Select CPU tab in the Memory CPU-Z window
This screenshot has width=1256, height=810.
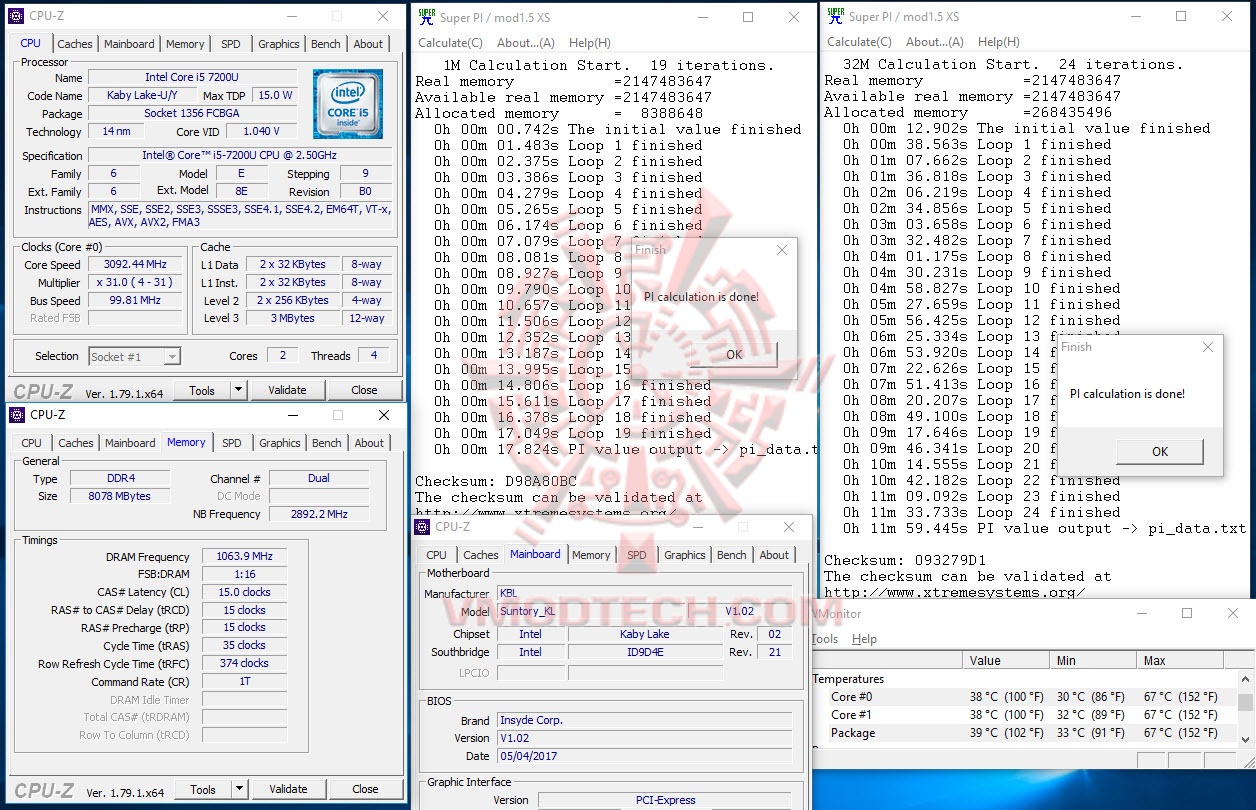click(32, 443)
